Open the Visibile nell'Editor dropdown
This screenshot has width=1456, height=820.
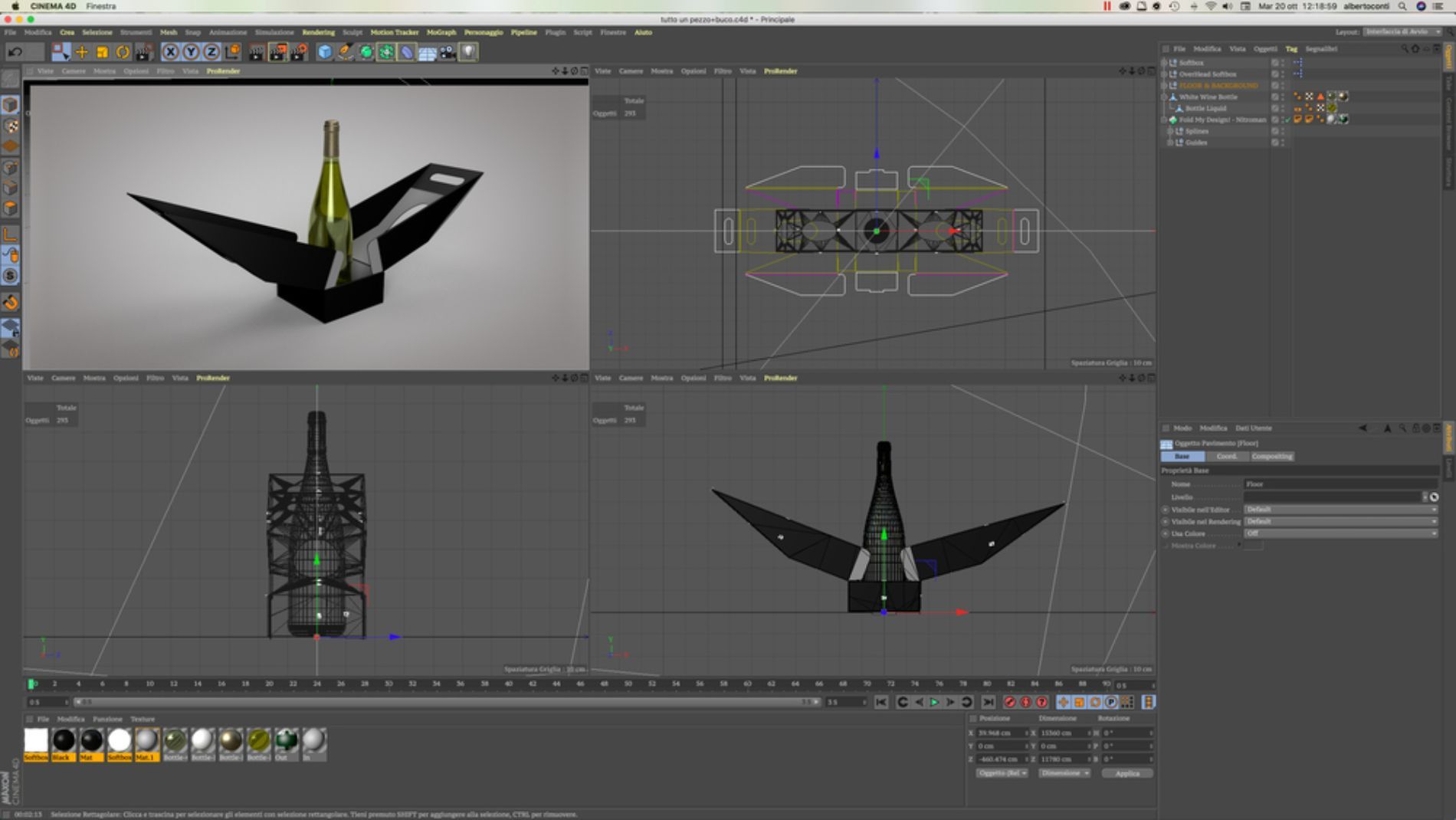[1340, 510]
